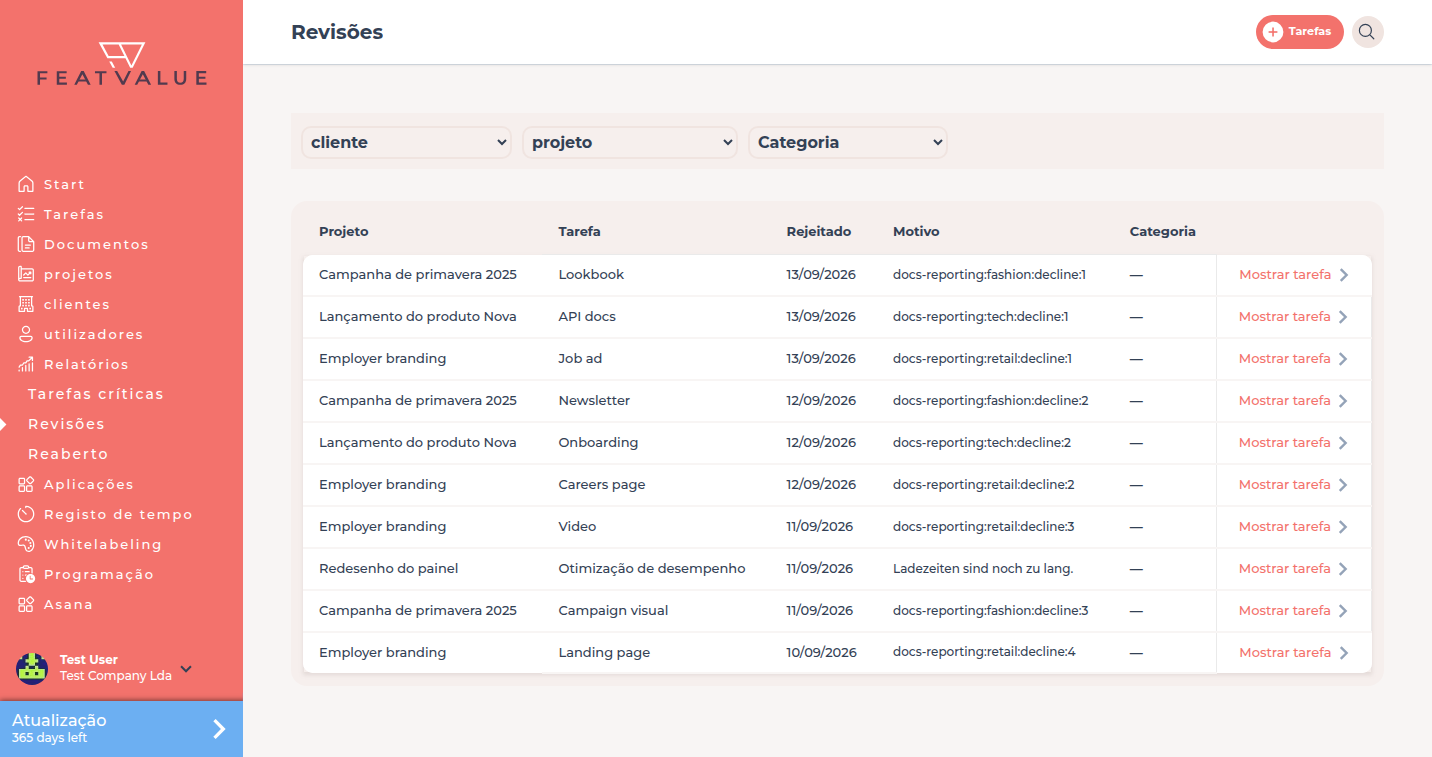The image size is (1432, 757).
Task: Click the Start home icon in sidebar
Action: [26, 184]
